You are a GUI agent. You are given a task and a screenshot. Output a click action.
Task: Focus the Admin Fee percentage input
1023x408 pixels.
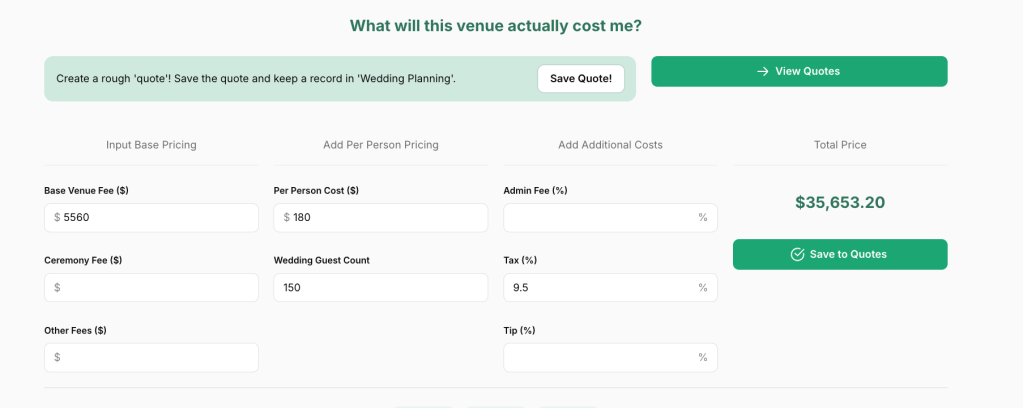click(x=600, y=217)
